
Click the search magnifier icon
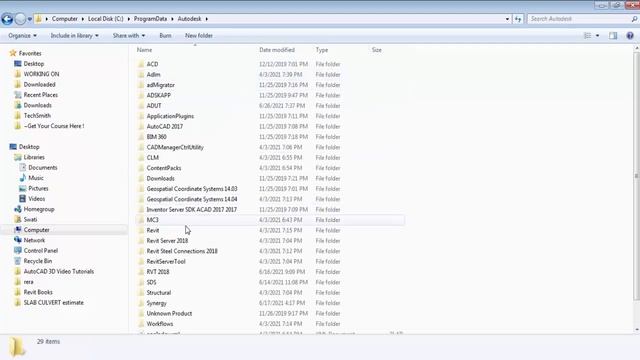634,19
